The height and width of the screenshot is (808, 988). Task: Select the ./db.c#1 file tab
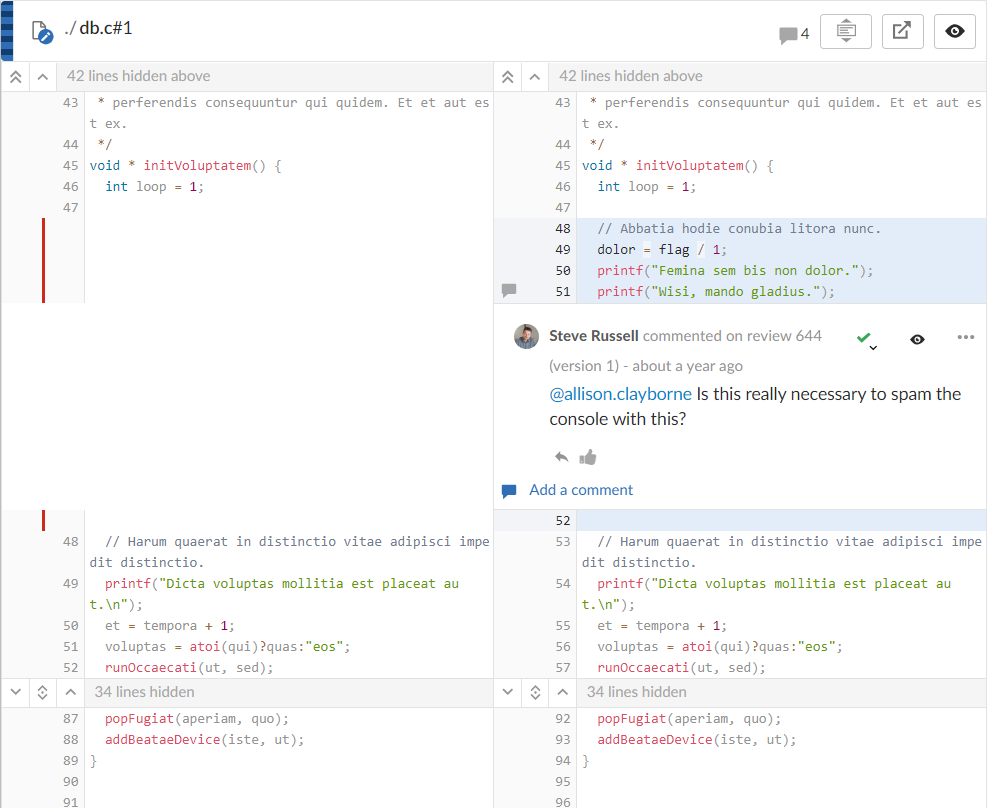tap(99, 28)
